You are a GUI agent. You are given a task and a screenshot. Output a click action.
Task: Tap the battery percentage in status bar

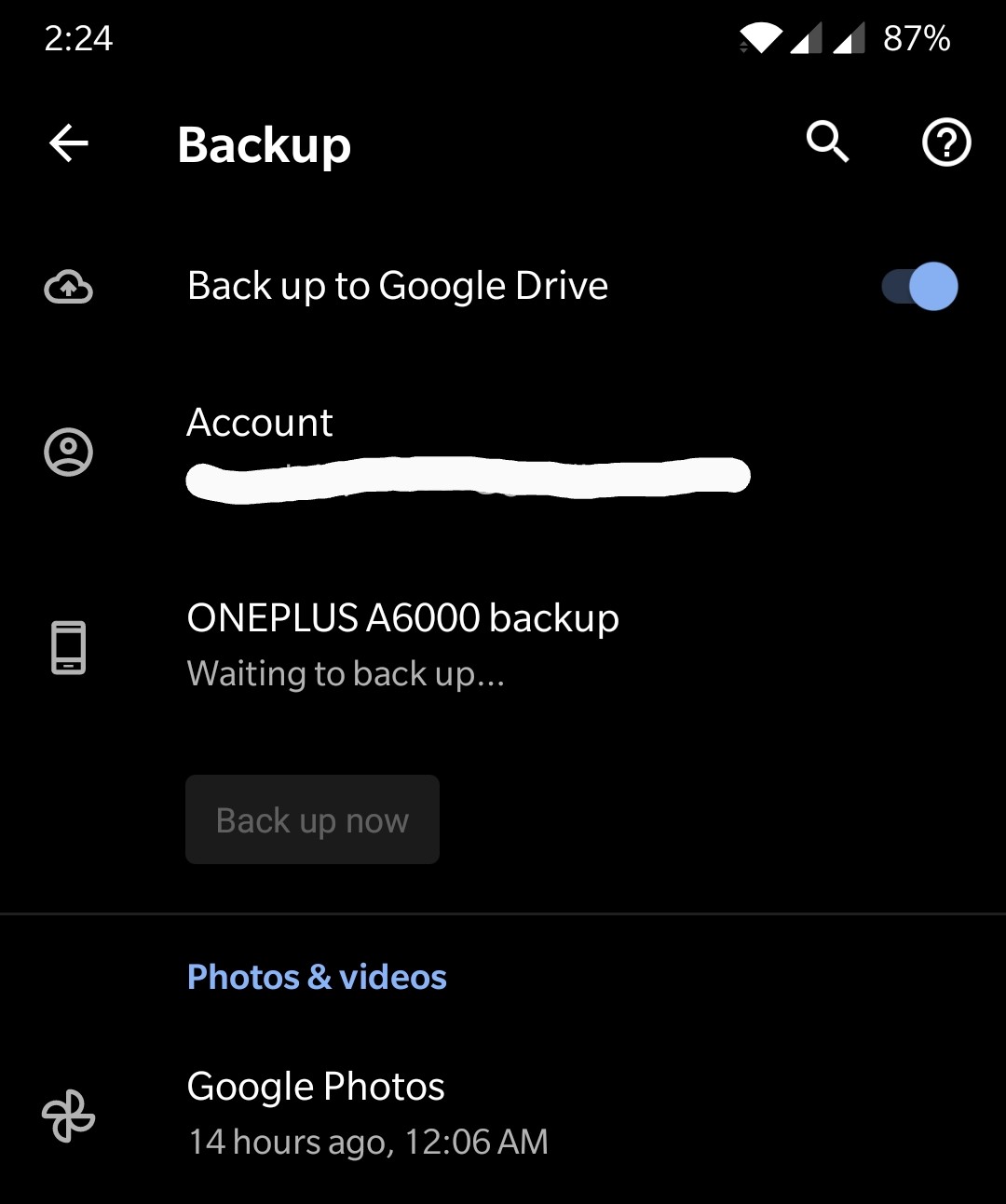point(917,38)
